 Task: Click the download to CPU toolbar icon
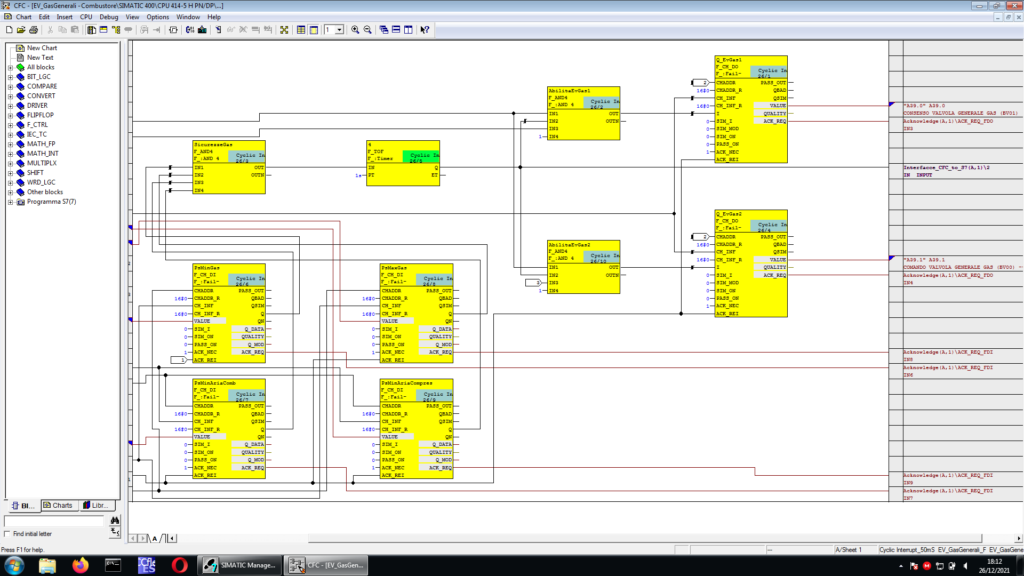(202, 30)
